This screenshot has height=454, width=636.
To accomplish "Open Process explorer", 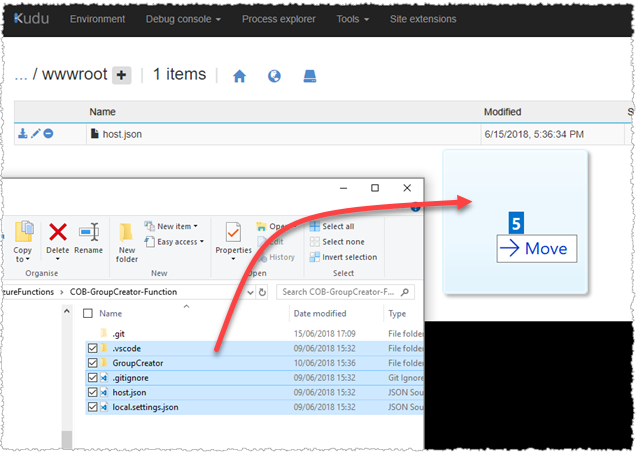I will click(x=279, y=19).
